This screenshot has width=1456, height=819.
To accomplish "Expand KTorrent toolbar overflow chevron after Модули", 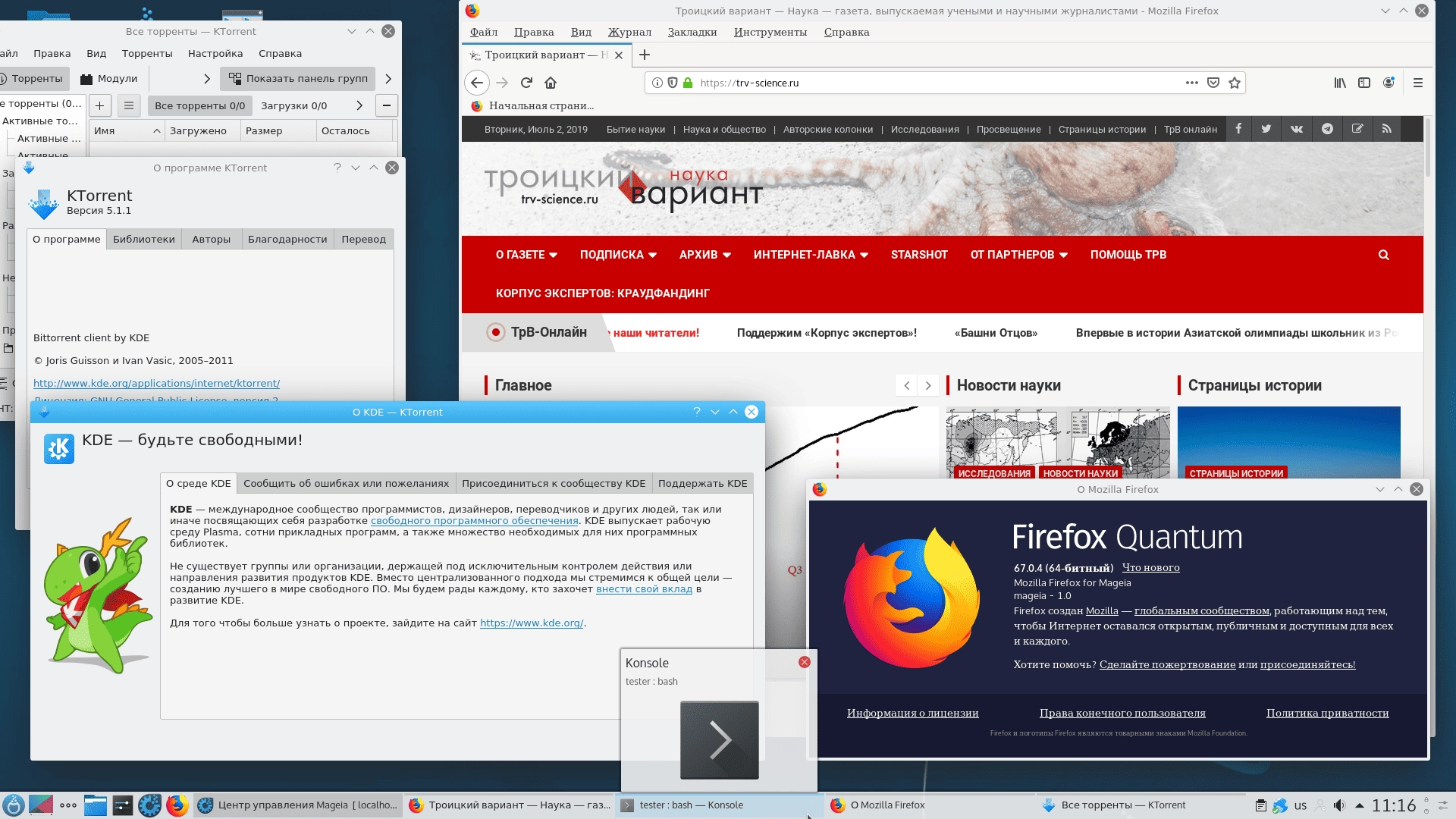I will [x=207, y=79].
